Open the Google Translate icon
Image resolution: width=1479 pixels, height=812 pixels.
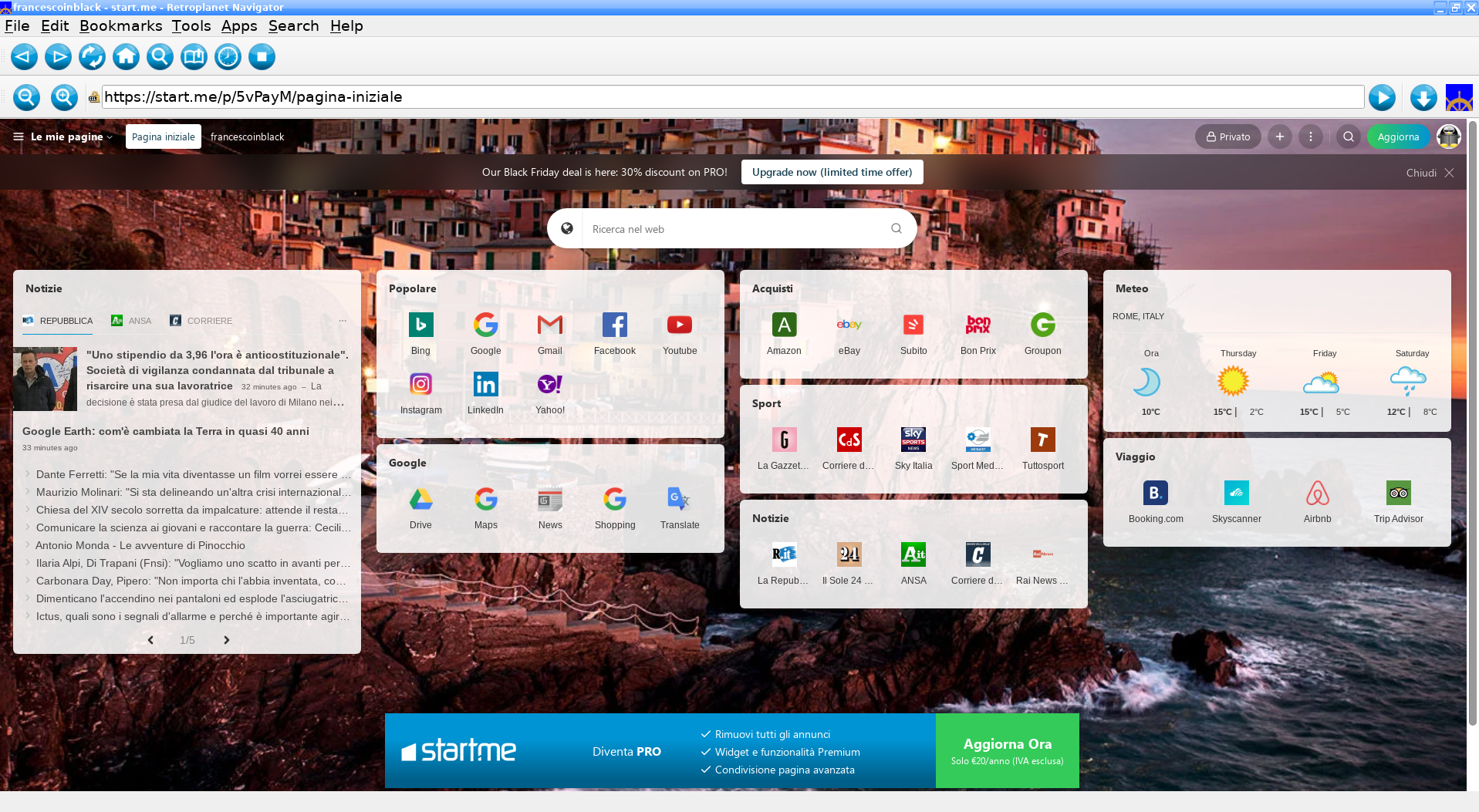pos(680,499)
